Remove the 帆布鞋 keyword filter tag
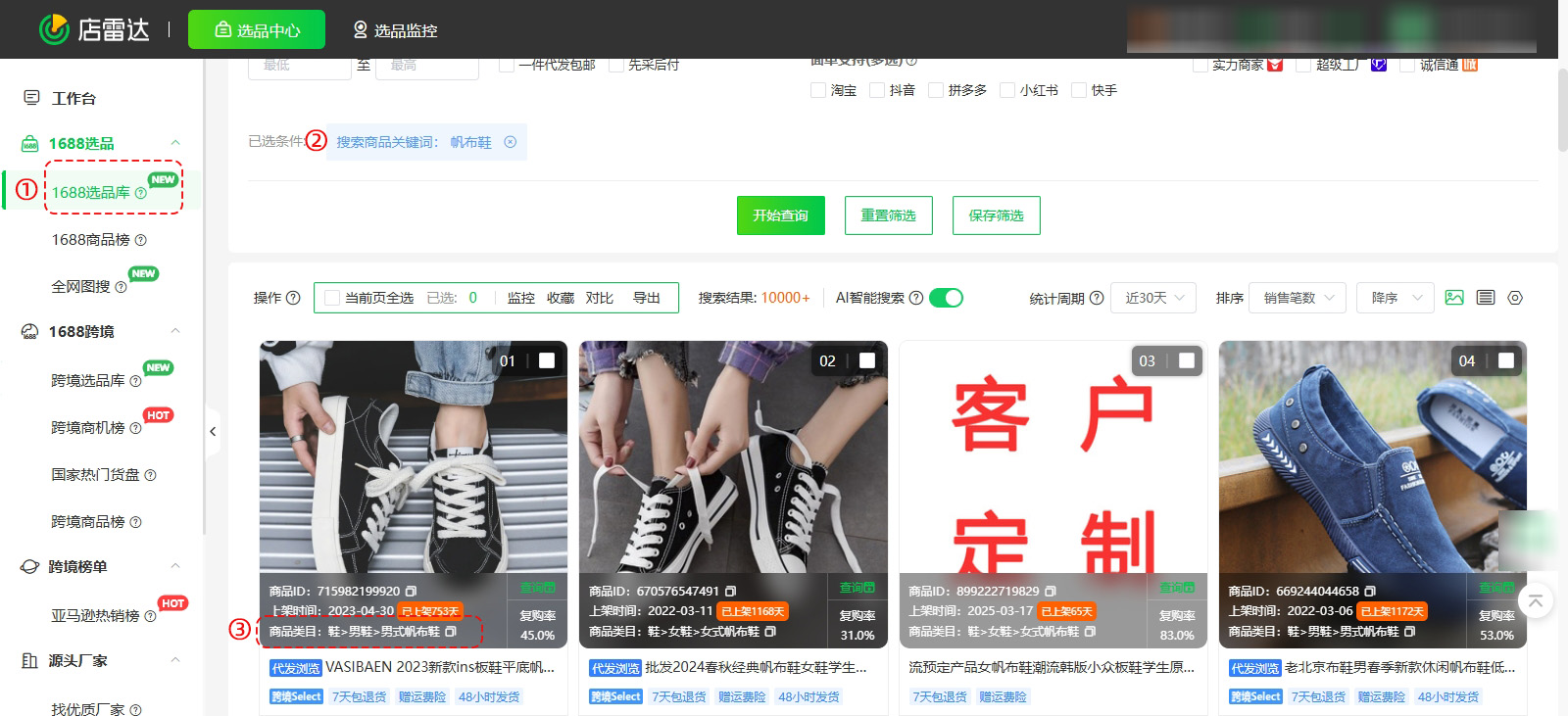The width and height of the screenshot is (1568, 716). 510,142
